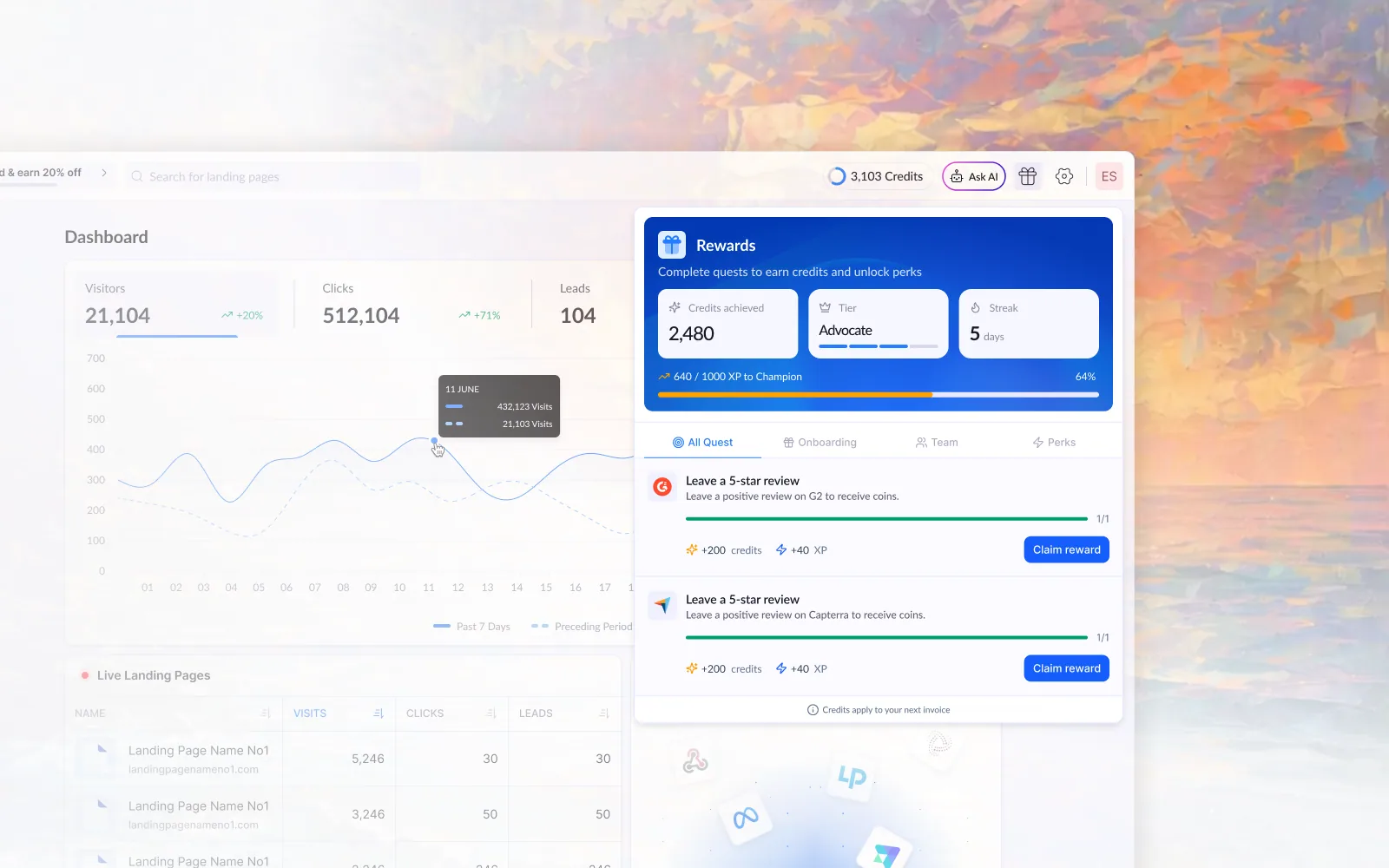Image resolution: width=1389 pixels, height=868 pixels.
Task: Focus the Search for landing pages field
Action: [273, 176]
